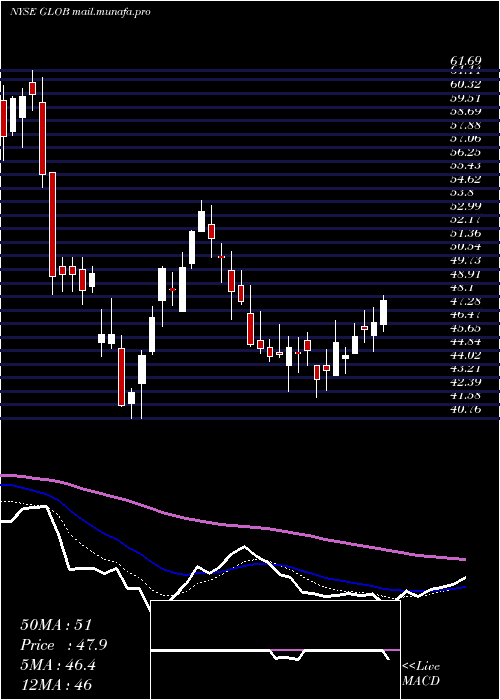Click the 43.21 price axis label
The image size is (500, 700).
point(465,369)
